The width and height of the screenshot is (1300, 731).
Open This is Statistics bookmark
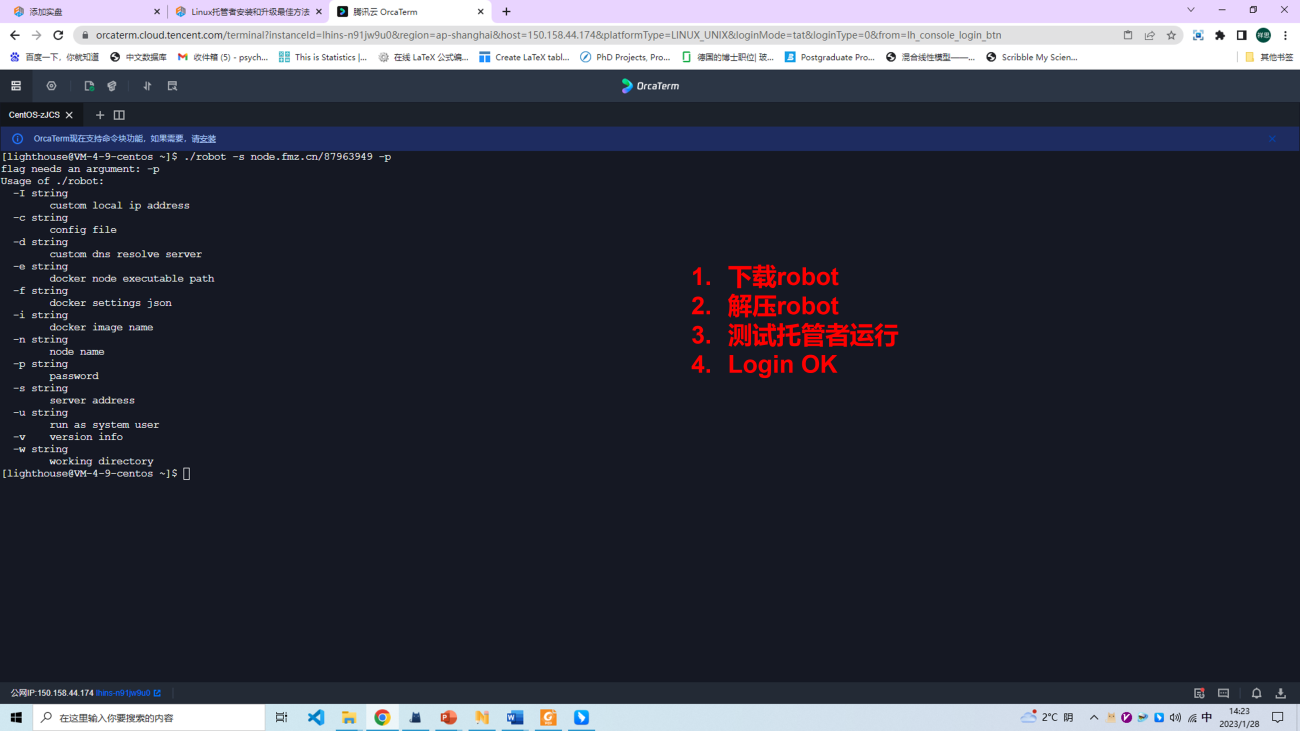[323, 57]
